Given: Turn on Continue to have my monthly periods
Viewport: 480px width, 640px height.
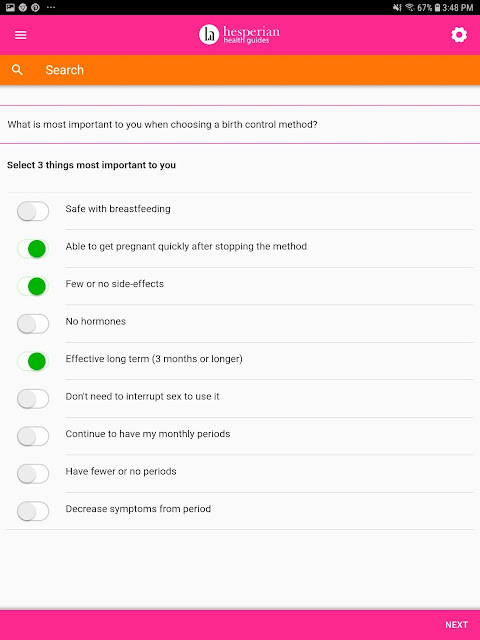Looking at the screenshot, I should click(33, 436).
